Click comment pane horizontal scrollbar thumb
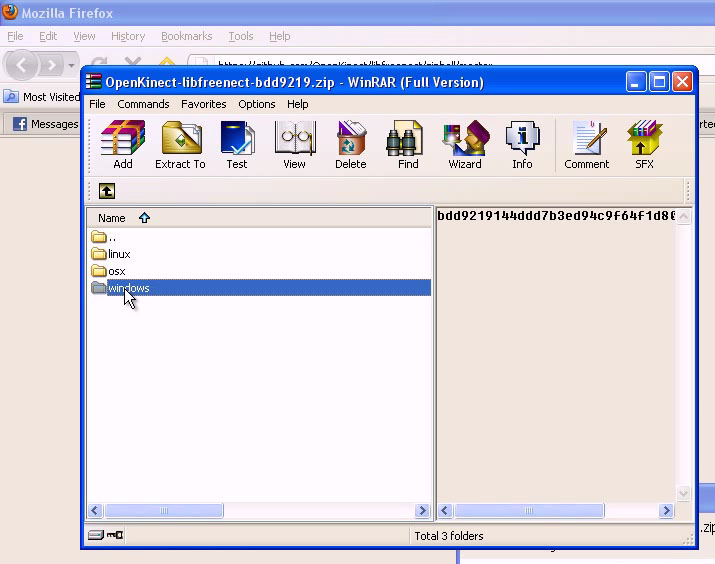Image resolution: width=715 pixels, height=564 pixels. [x=529, y=510]
